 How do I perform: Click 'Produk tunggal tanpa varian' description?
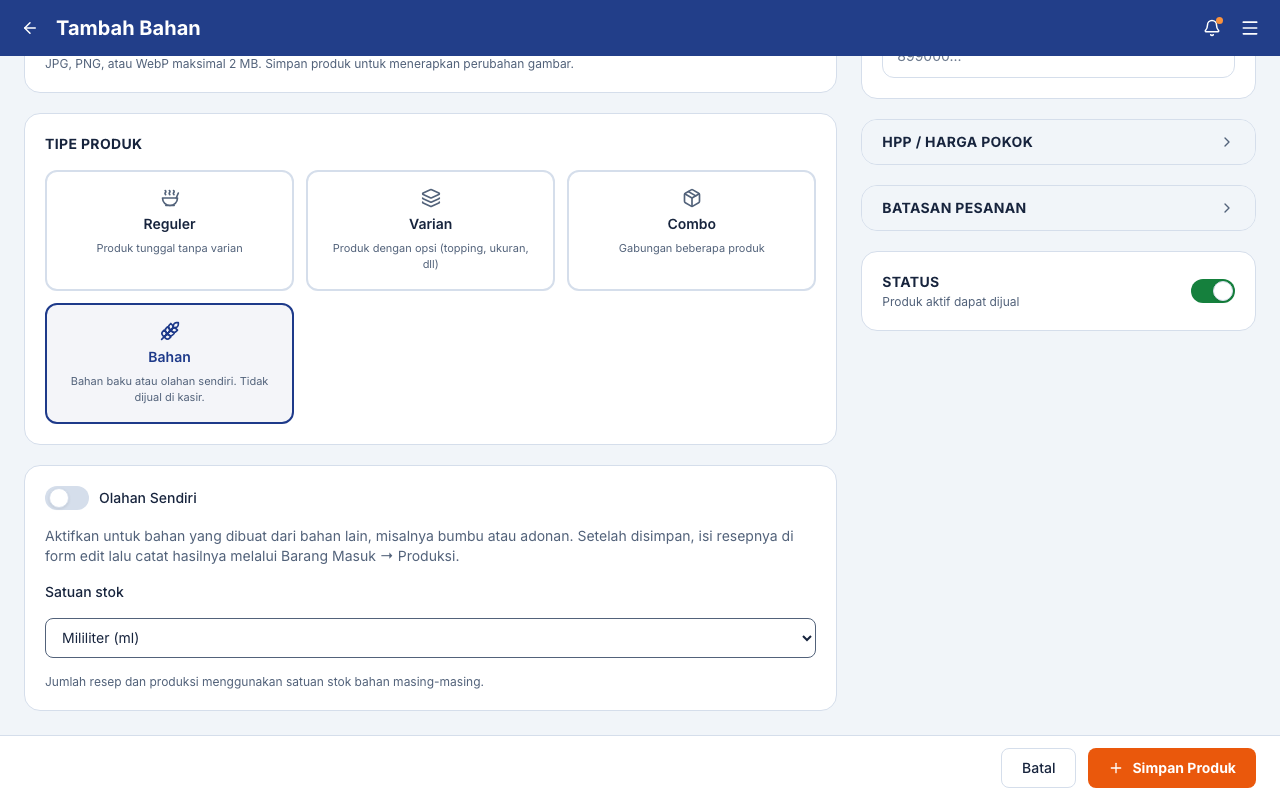[x=170, y=248]
